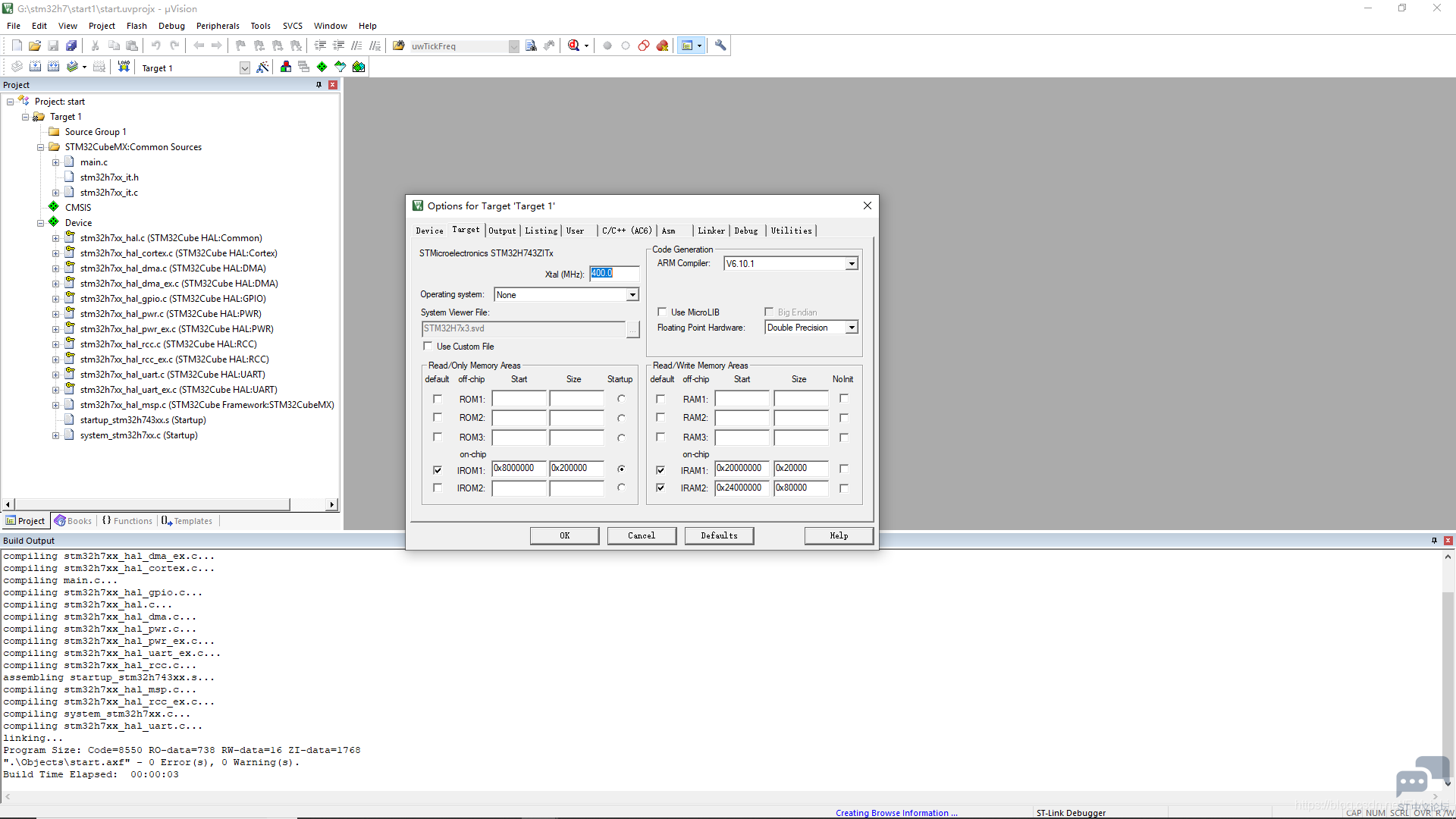Screen dimensions: 1456x819
Task: Click translate current file icon
Action: [x=17, y=67]
